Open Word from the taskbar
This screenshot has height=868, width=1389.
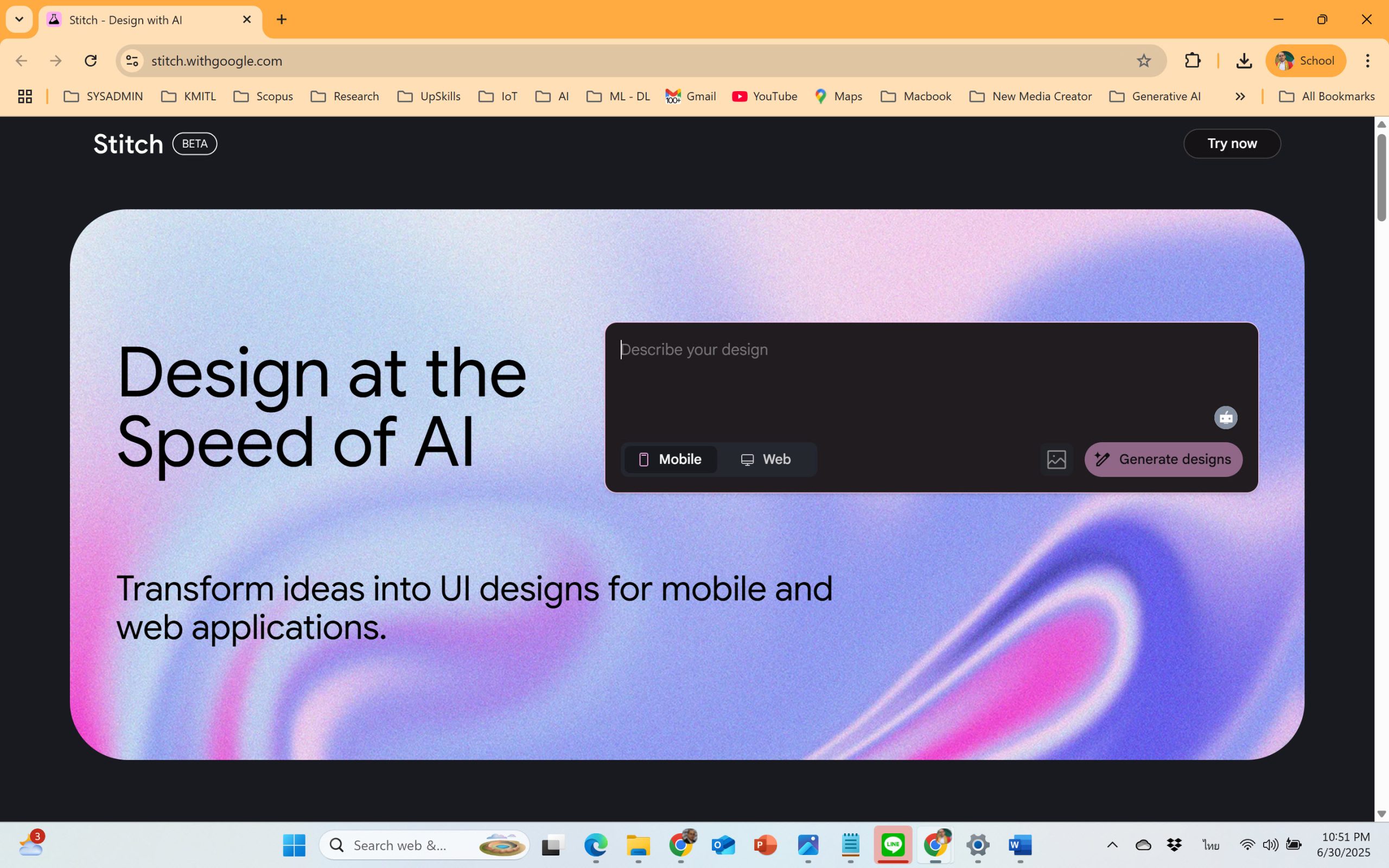coord(1020,845)
